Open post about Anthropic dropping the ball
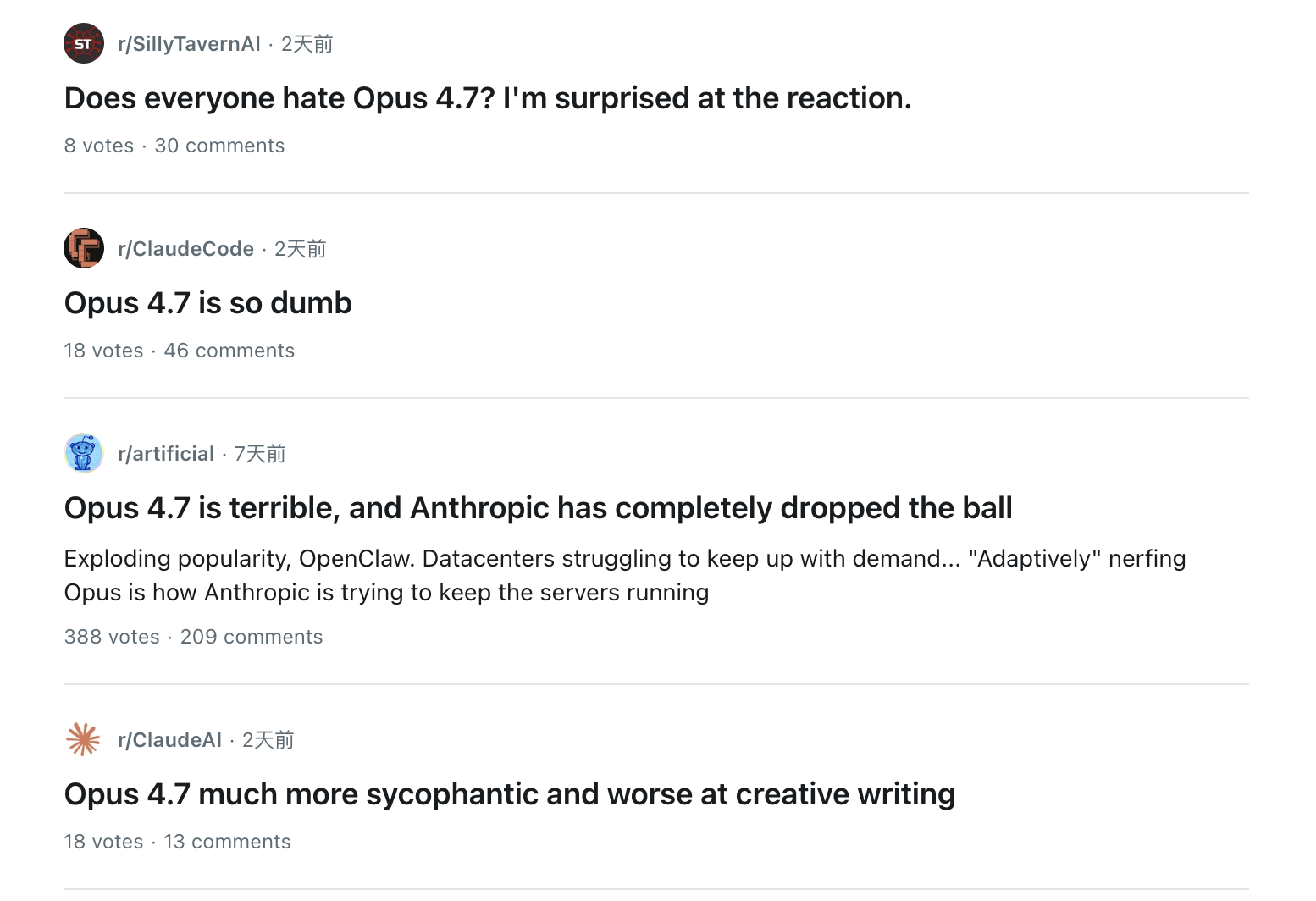This screenshot has width=1316, height=901. pos(539,508)
